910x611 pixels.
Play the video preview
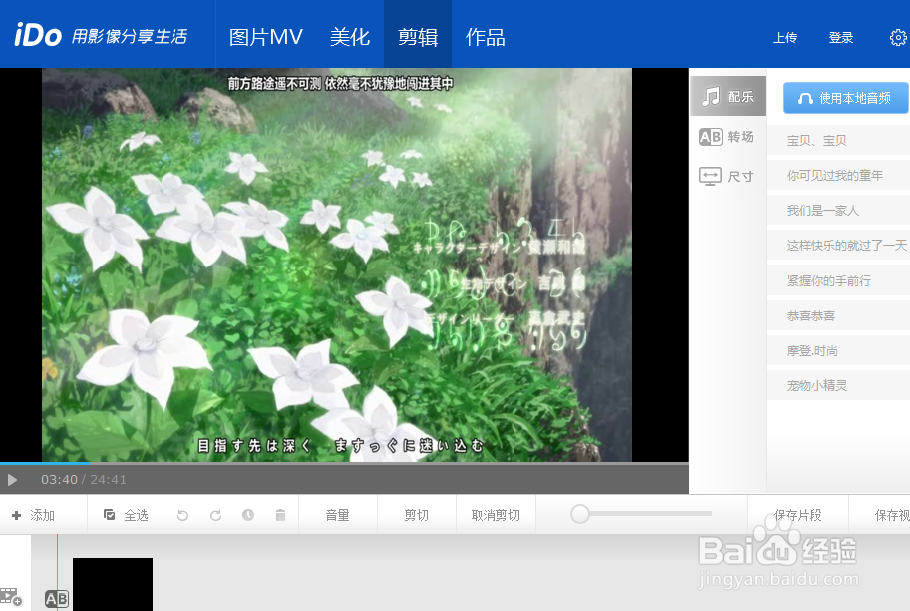12,480
